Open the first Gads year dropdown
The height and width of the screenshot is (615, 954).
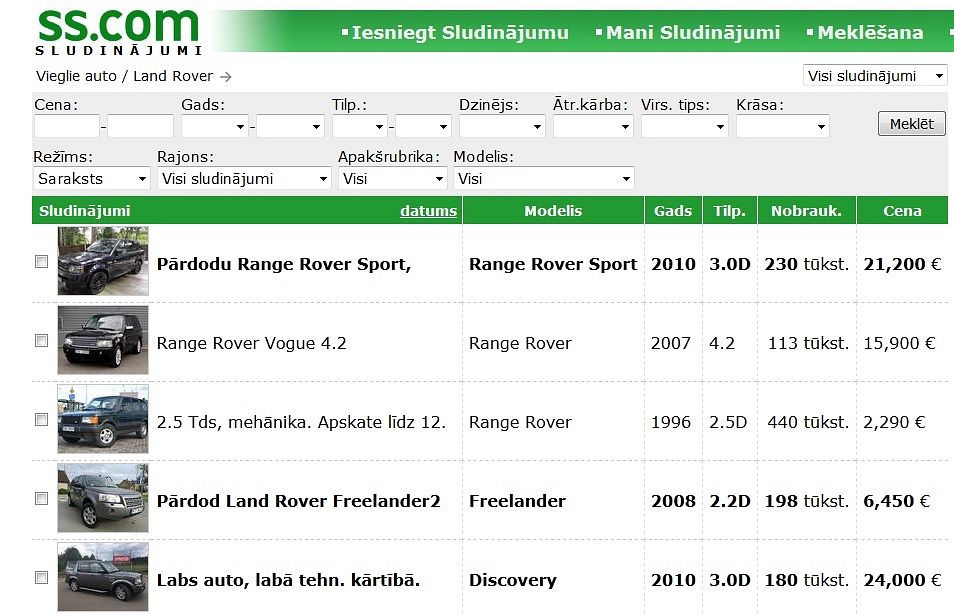coord(215,127)
